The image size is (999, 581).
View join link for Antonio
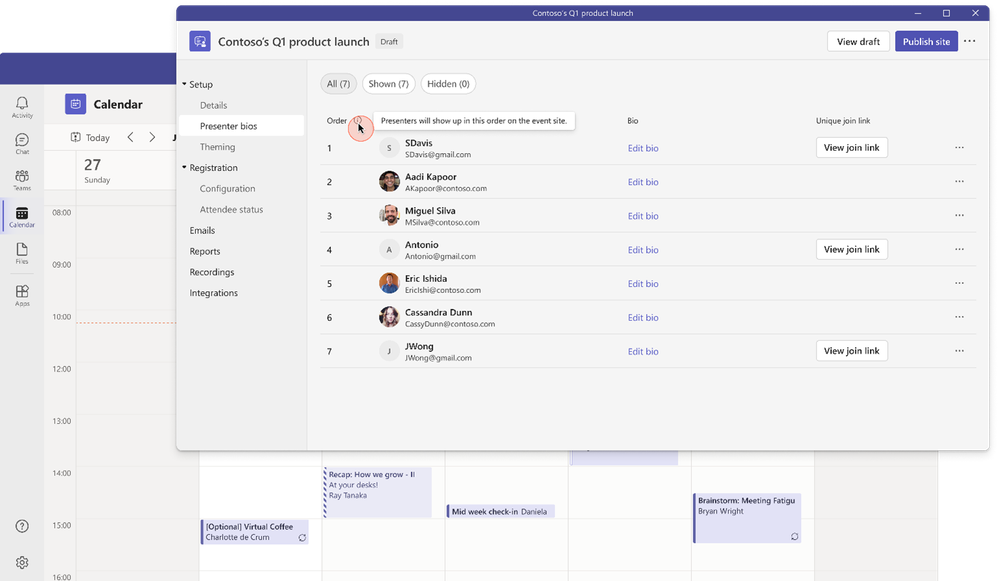point(852,249)
